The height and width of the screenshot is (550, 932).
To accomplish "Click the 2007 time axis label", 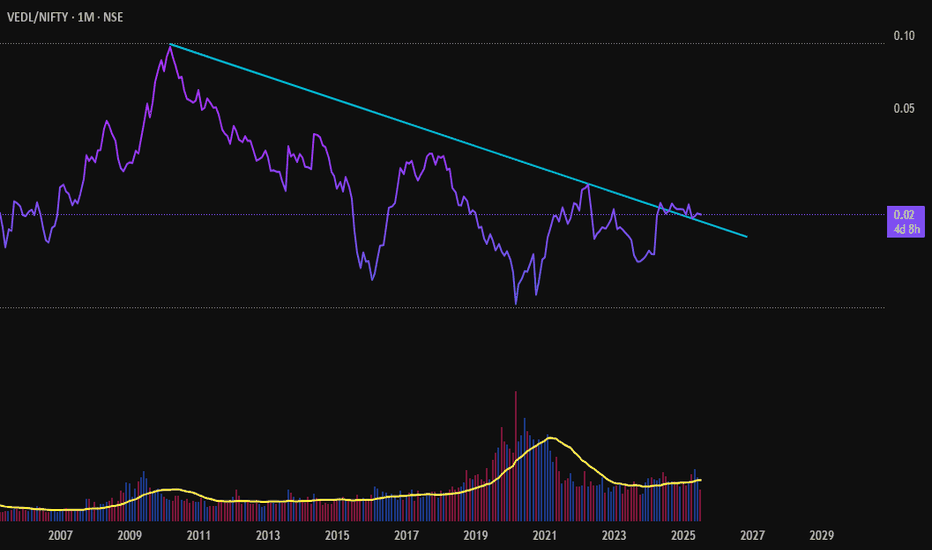I will tap(60, 535).
